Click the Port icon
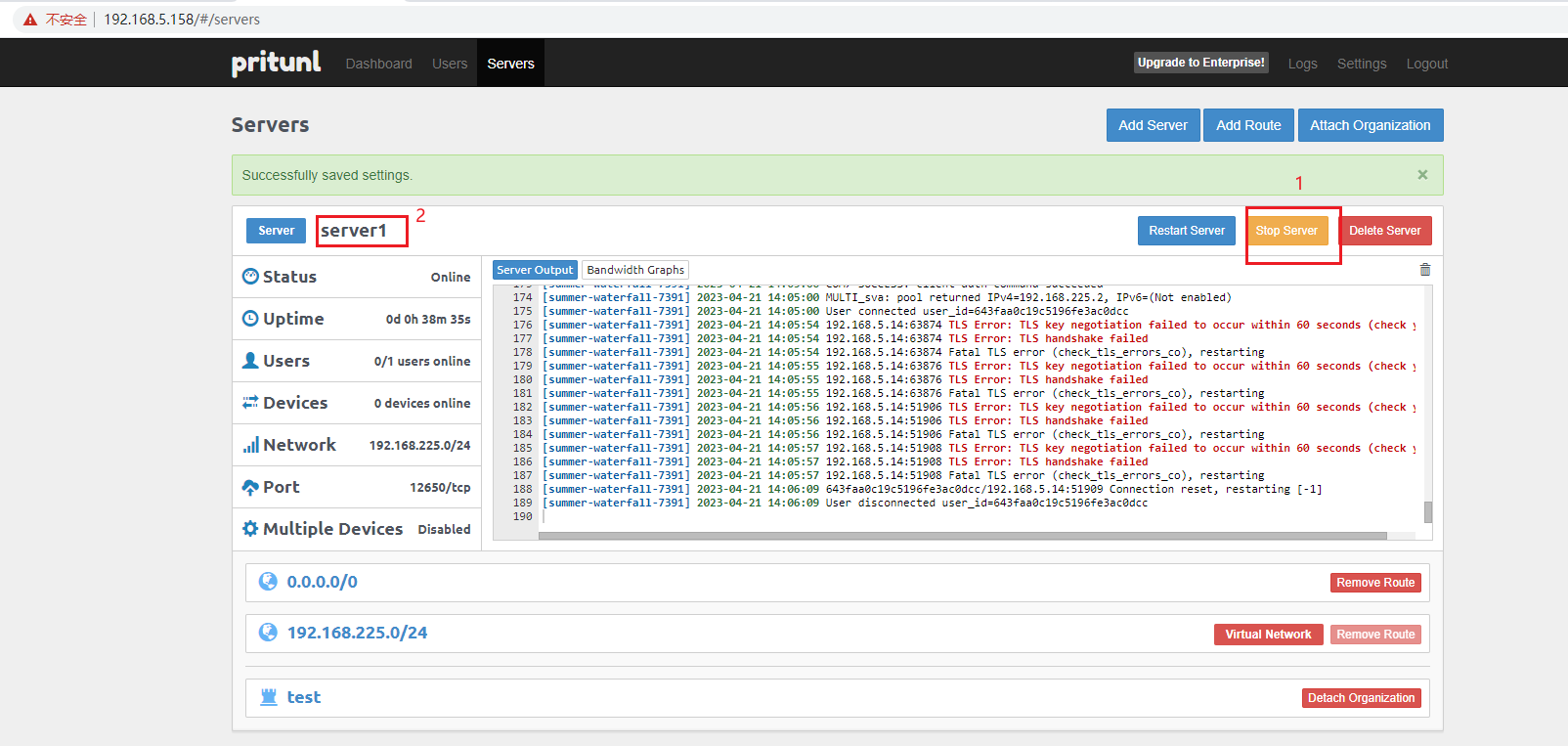 click(250, 487)
